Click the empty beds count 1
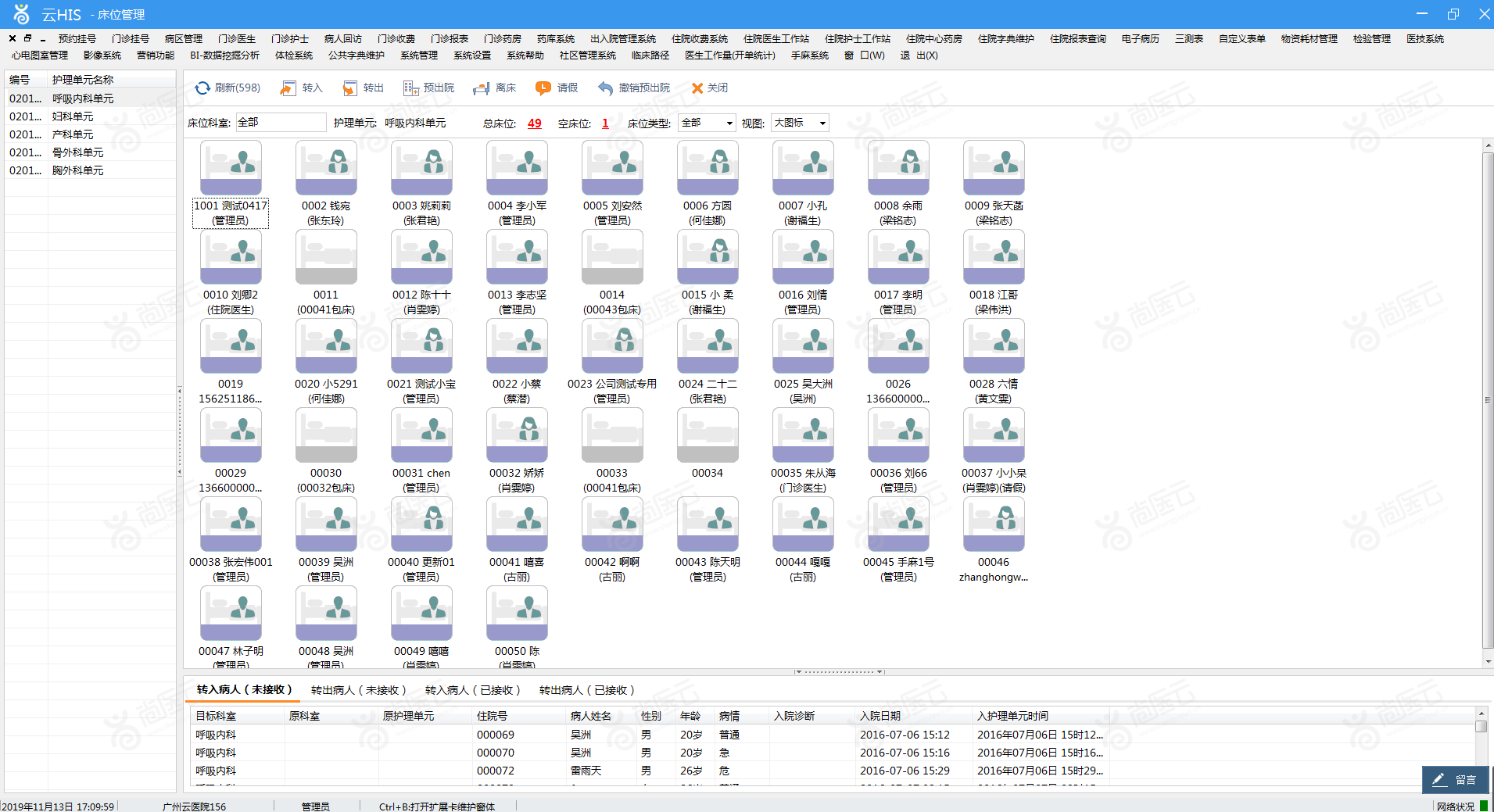This screenshot has width=1494, height=812. pyautogui.click(x=605, y=123)
